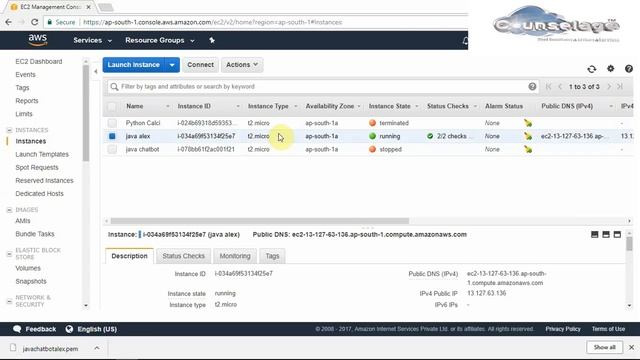
Task: Open Snapshots in sidebar
Action: pyautogui.click(x=31, y=281)
